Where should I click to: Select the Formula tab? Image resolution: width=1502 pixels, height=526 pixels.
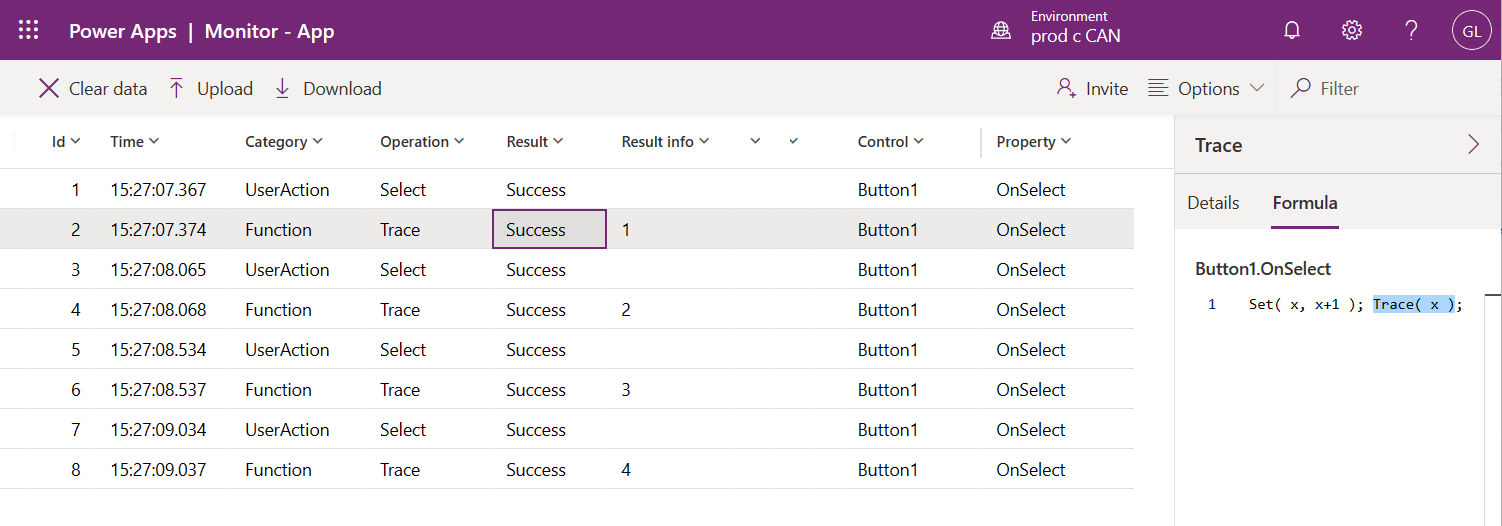tap(1305, 203)
